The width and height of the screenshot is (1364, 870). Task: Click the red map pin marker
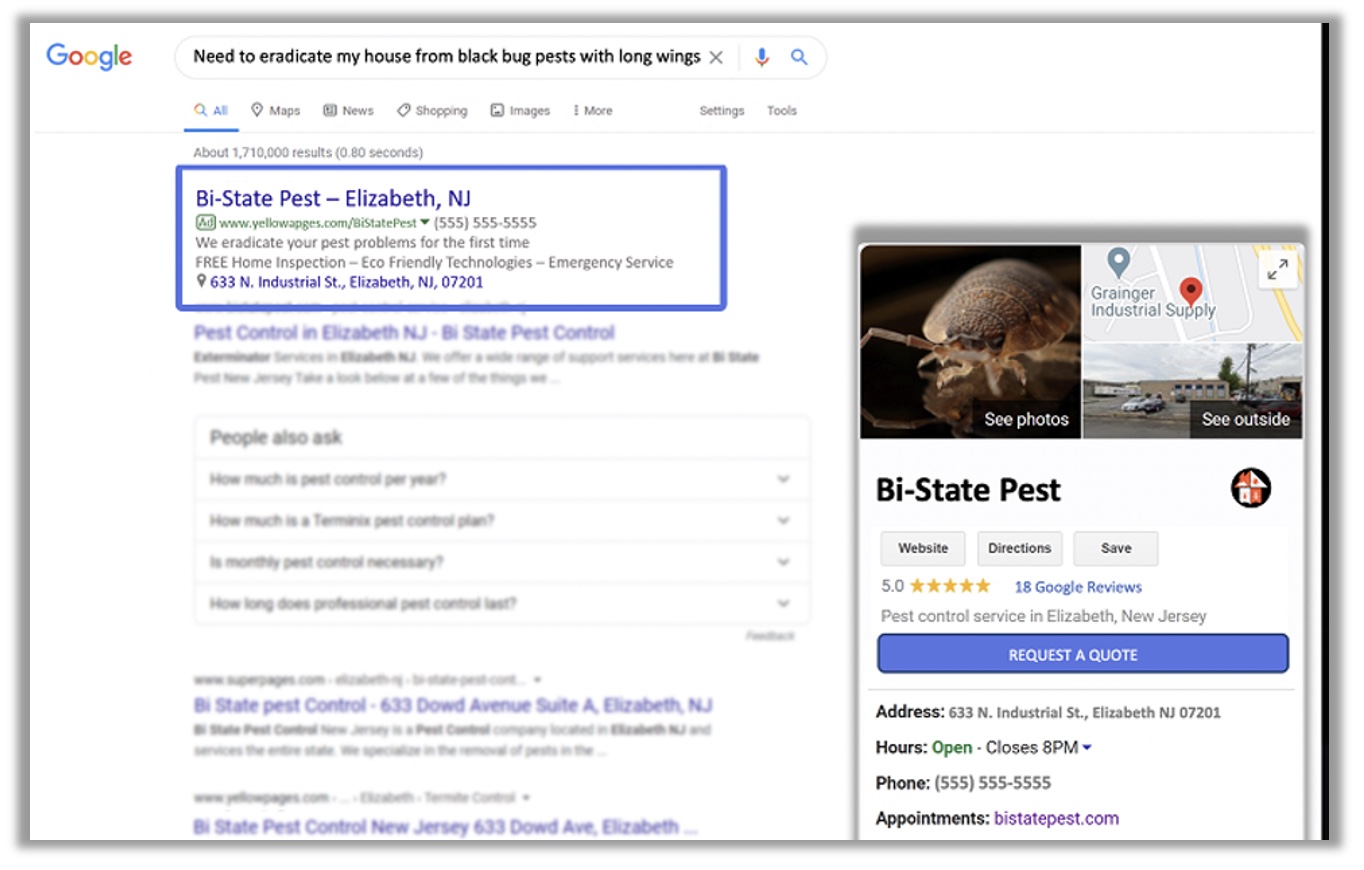tap(1190, 292)
